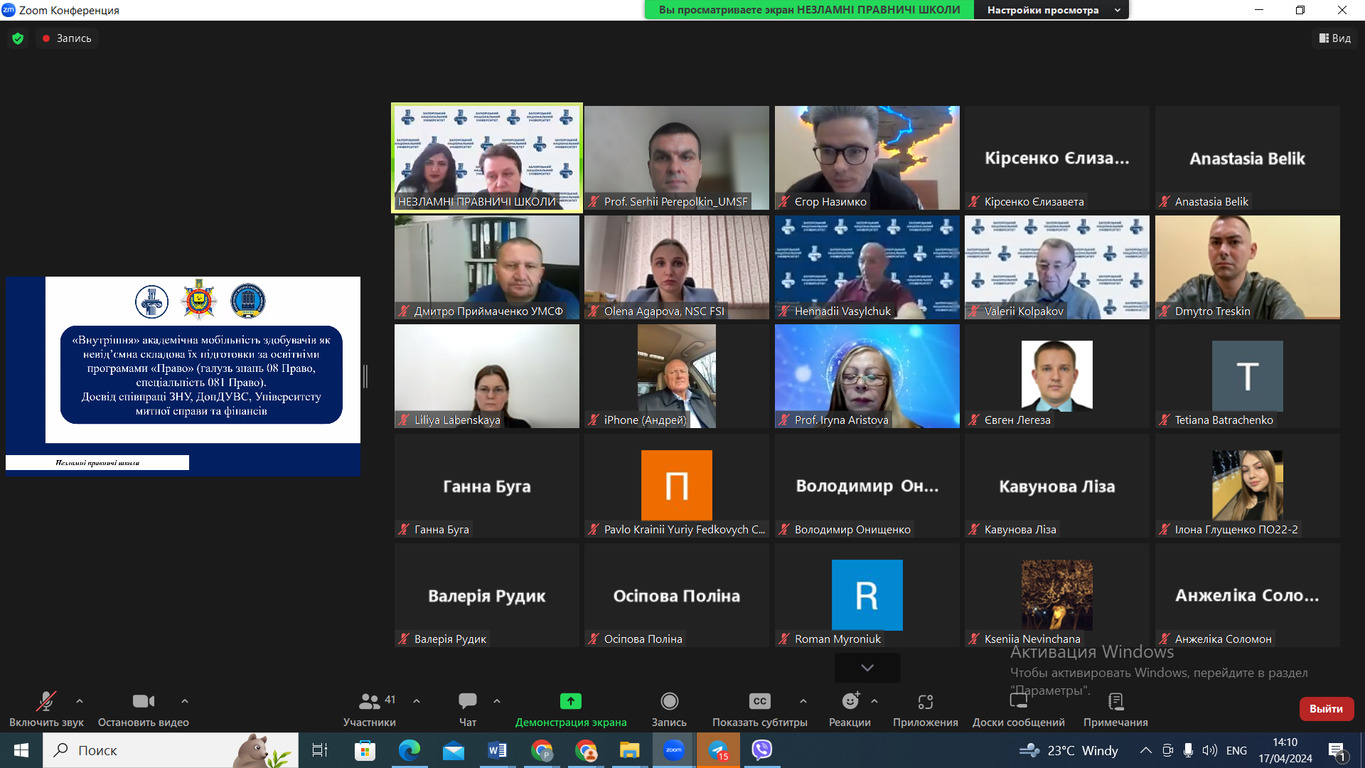Image resolution: width=1365 pixels, height=768 pixels.
Task: Open Microsoft Store from the taskbar
Action: pyautogui.click(x=365, y=750)
